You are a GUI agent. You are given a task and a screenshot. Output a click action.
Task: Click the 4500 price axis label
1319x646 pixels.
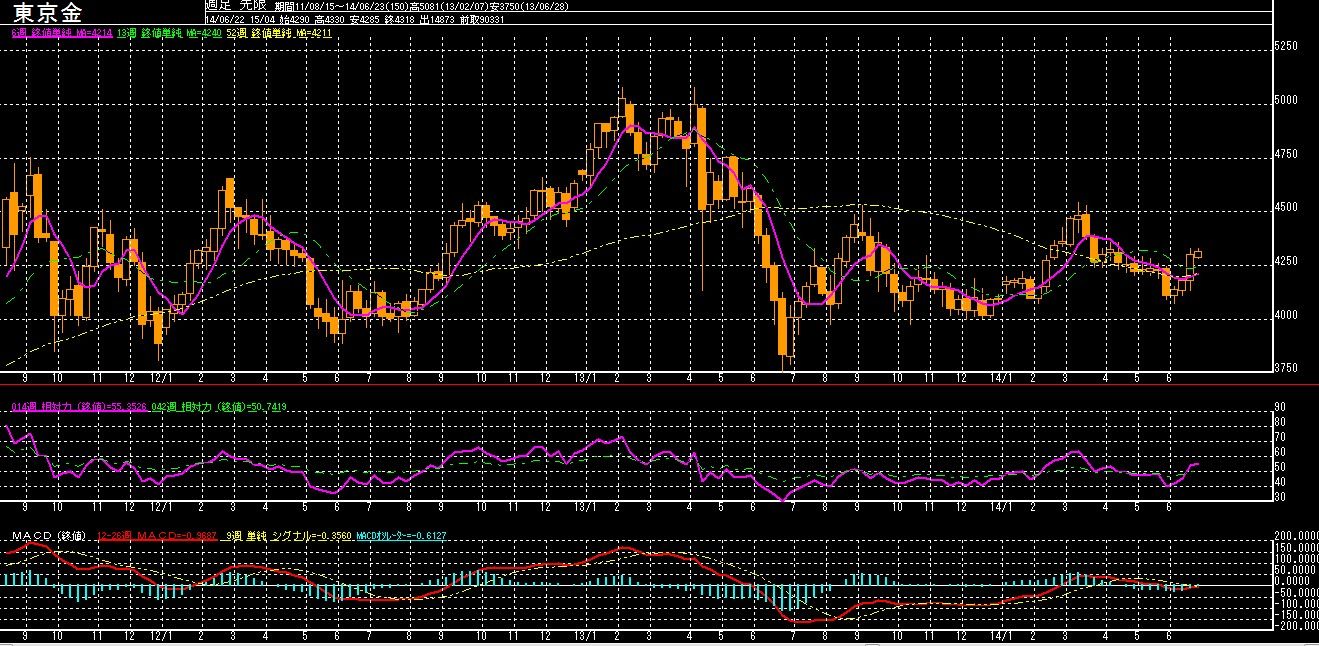pyautogui.click(x=1286, y=208)
